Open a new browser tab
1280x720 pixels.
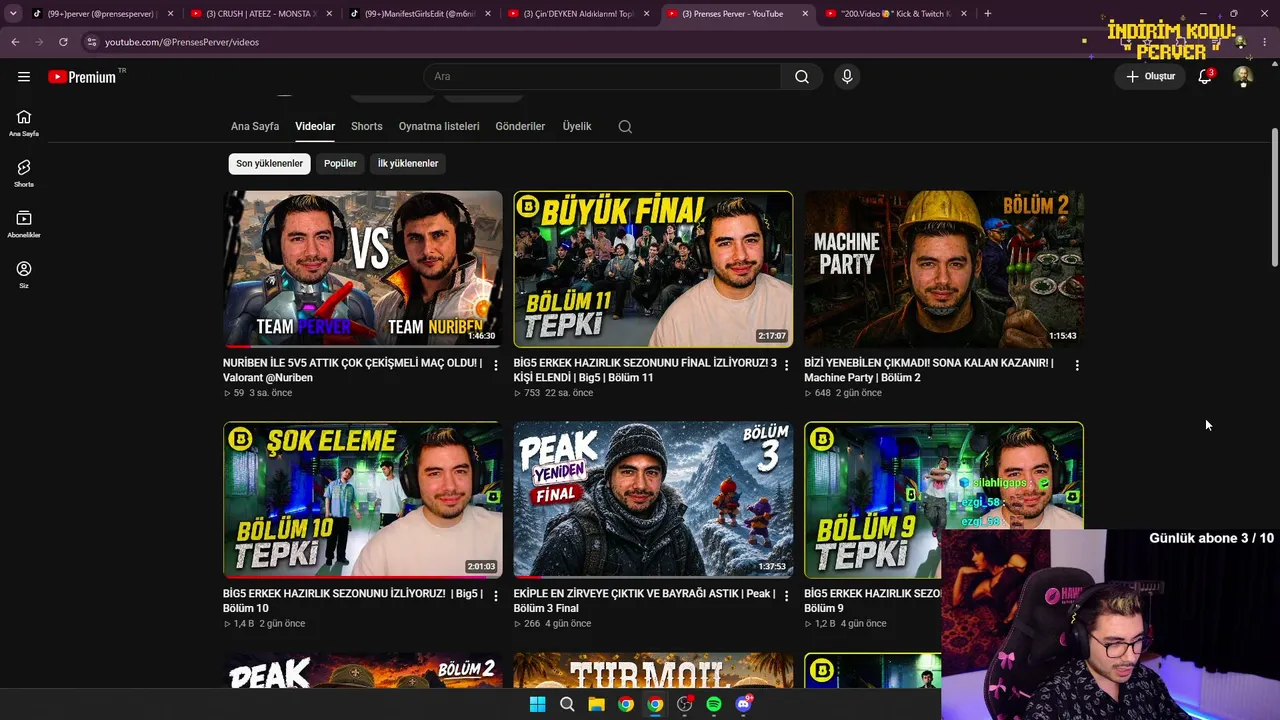987,14
